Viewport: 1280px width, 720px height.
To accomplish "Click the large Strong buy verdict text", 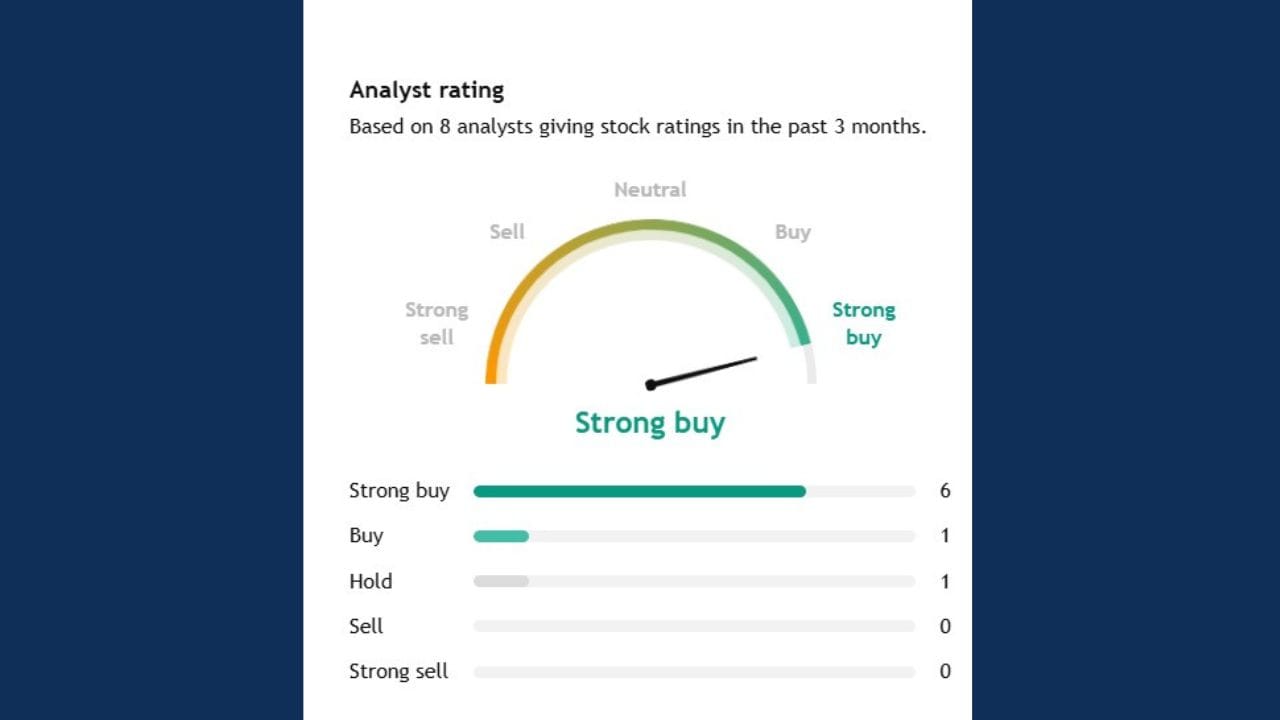I will (x=650, y=422).
